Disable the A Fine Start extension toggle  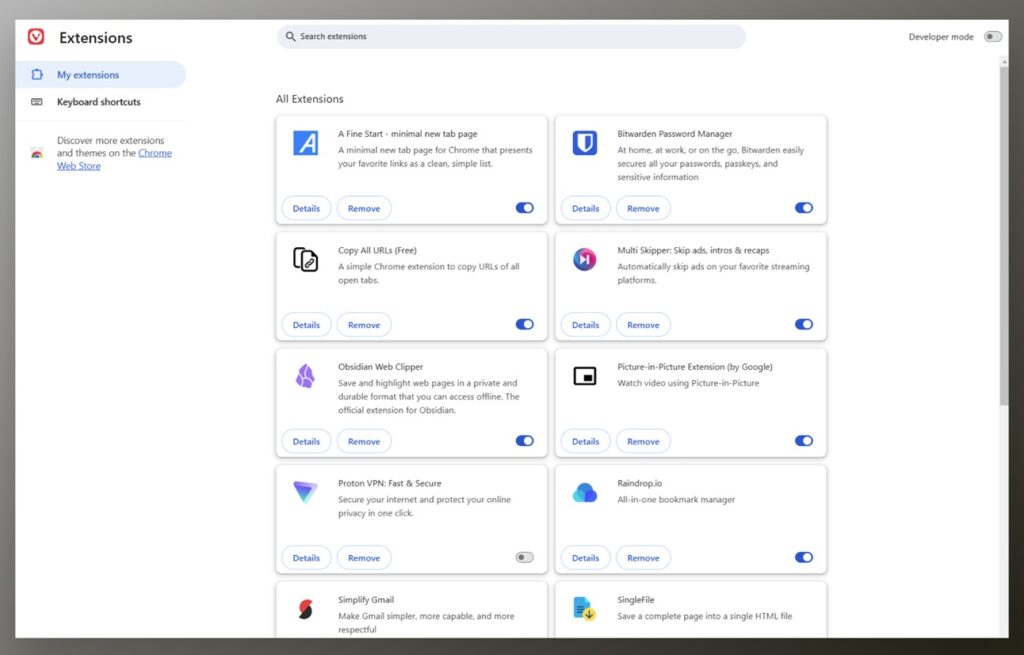524,208
